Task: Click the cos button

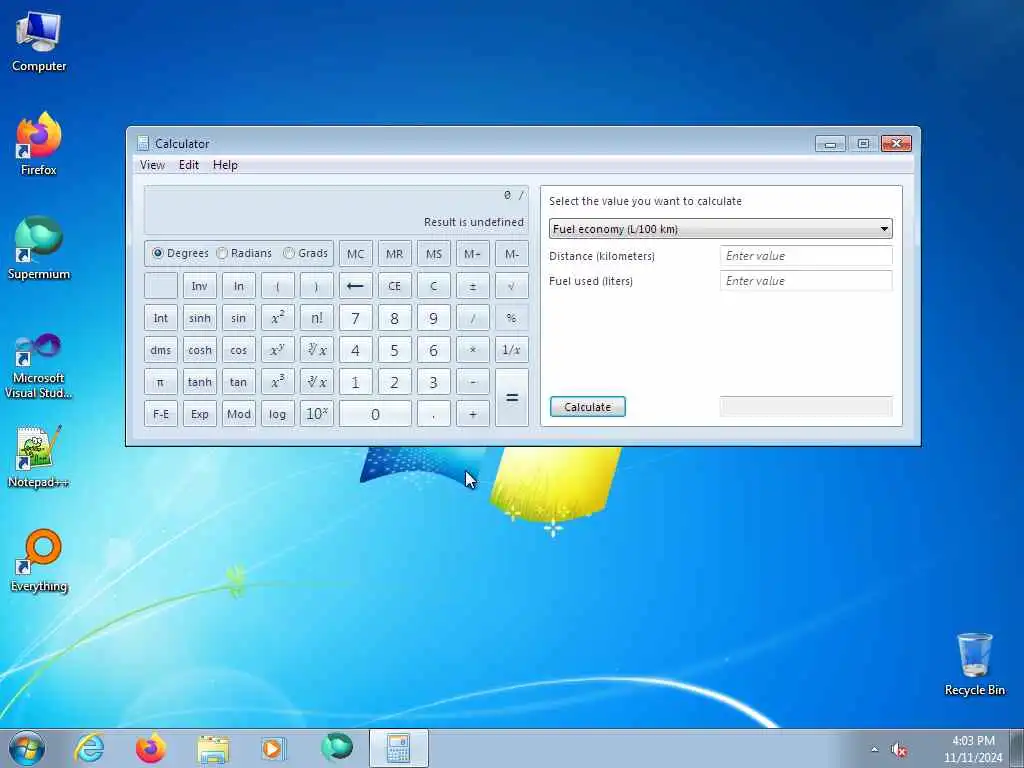Action: pyautogui.click(x=238, y=350)
